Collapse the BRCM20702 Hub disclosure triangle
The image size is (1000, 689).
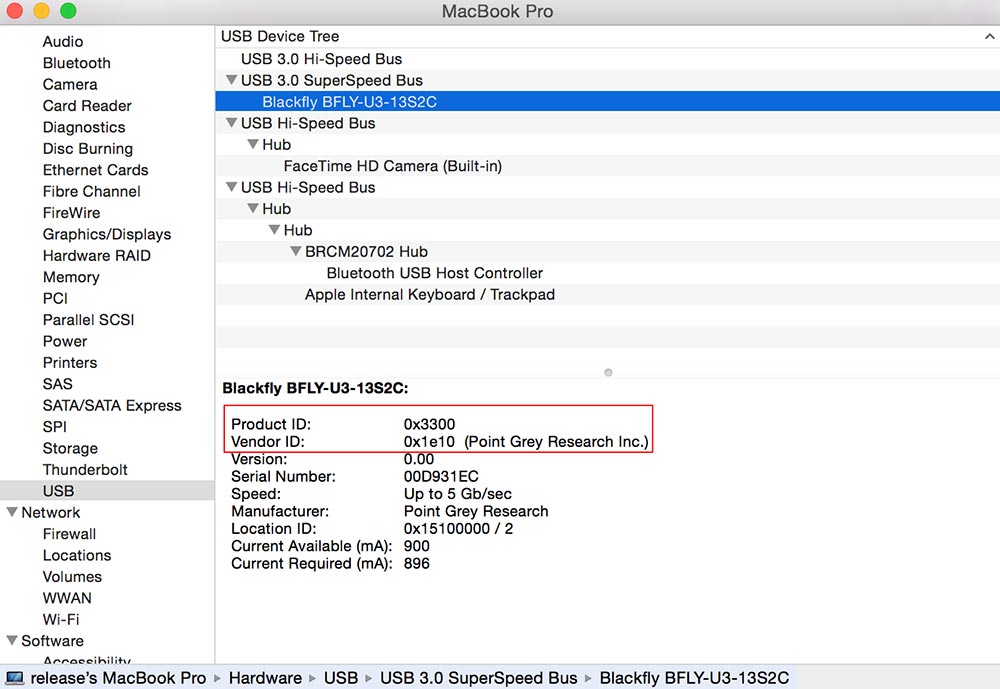[x=296, y=251]
